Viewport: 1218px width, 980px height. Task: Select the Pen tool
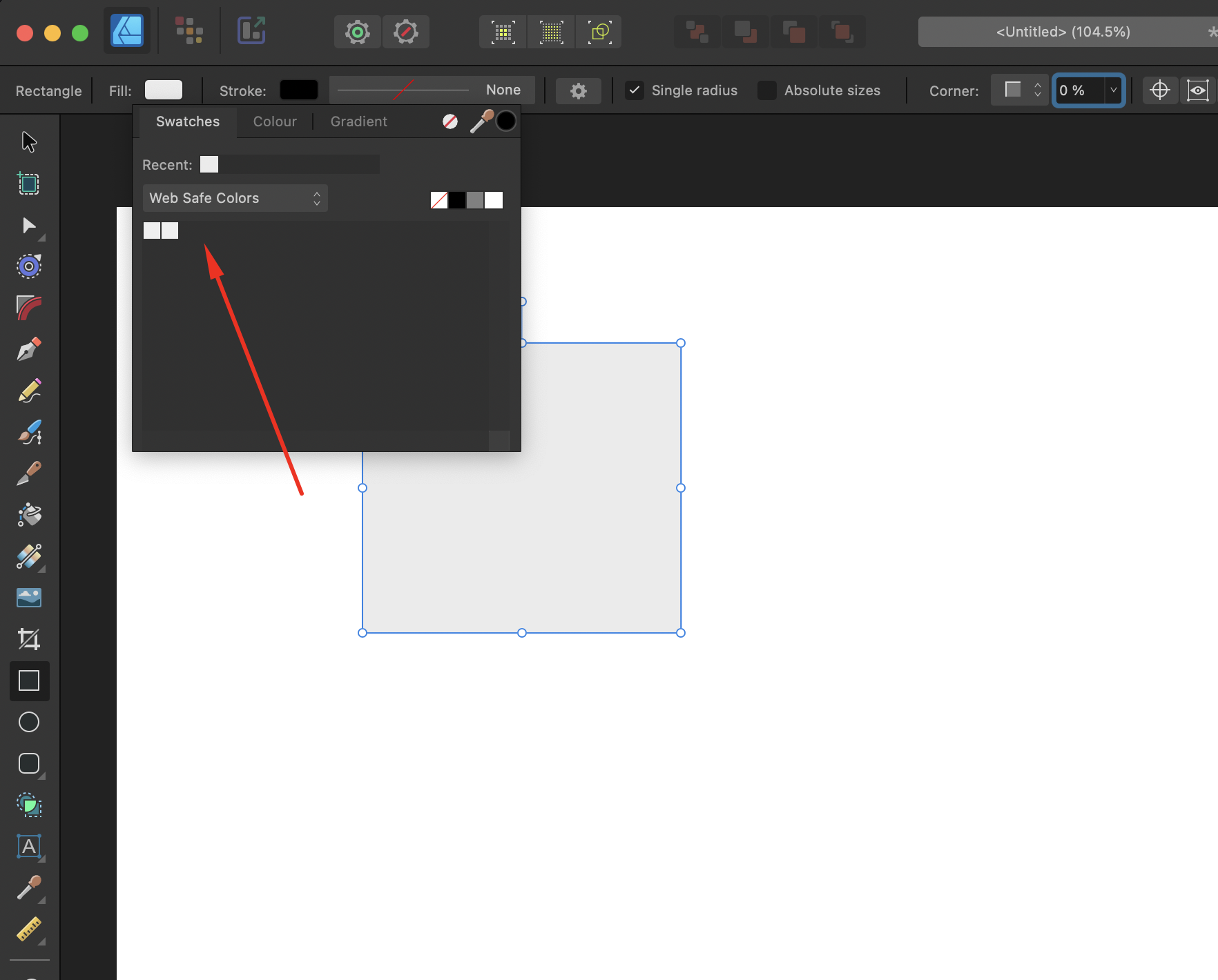(x=29, y=349)
